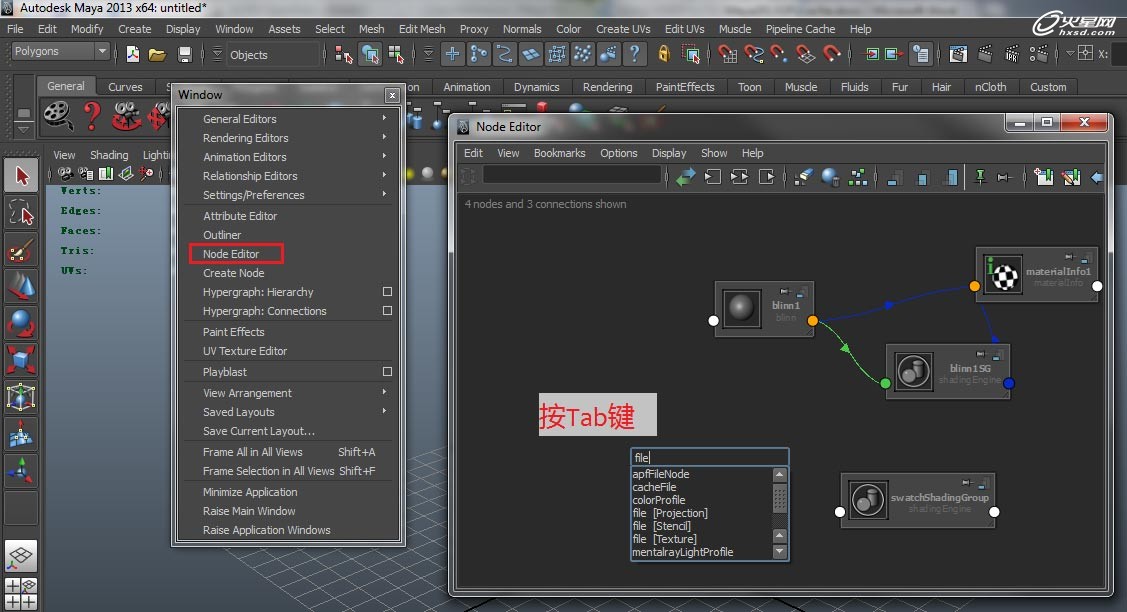Click the input and output connections icon
1127x612 pixels.
[739, 178]
